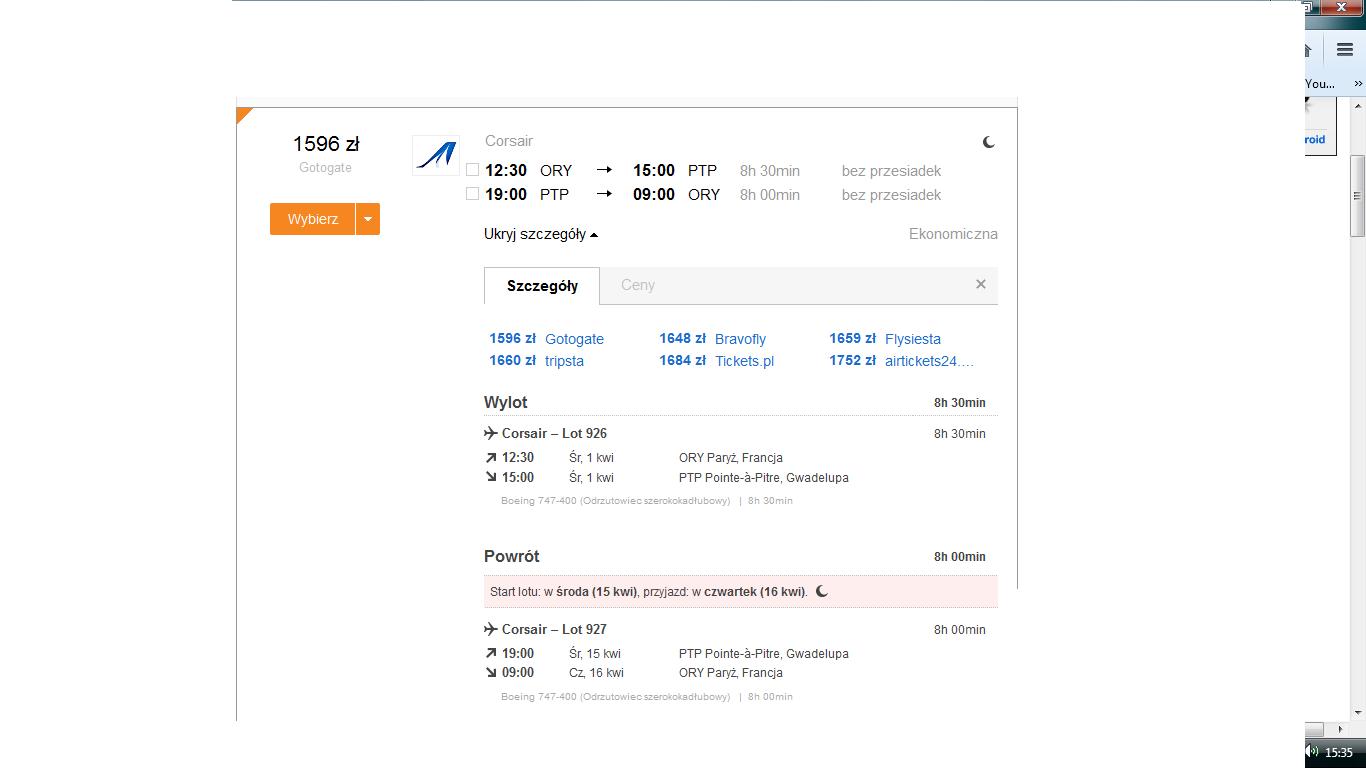Click 'bez przesiadek' on the 19:00 flight row

pyautogui.click(x=891, y=195)
